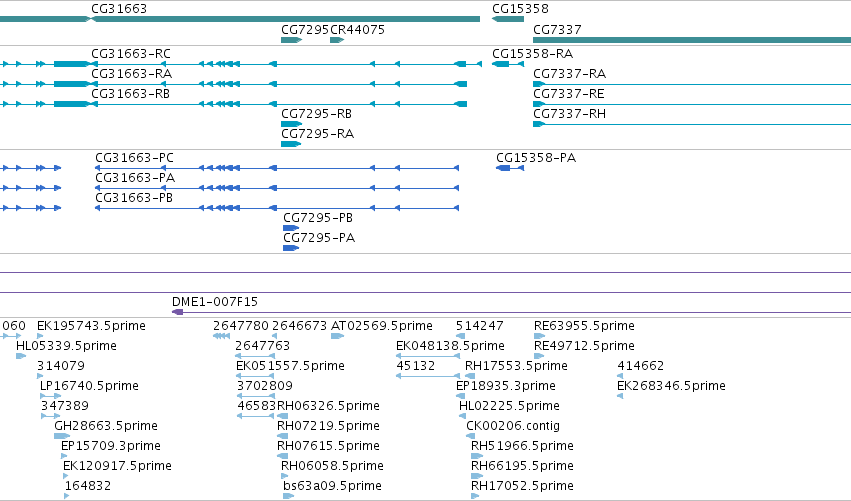851x501 pixels.
Task: Click the CG7295-PA protein arrow
Action: click(291, 249)
